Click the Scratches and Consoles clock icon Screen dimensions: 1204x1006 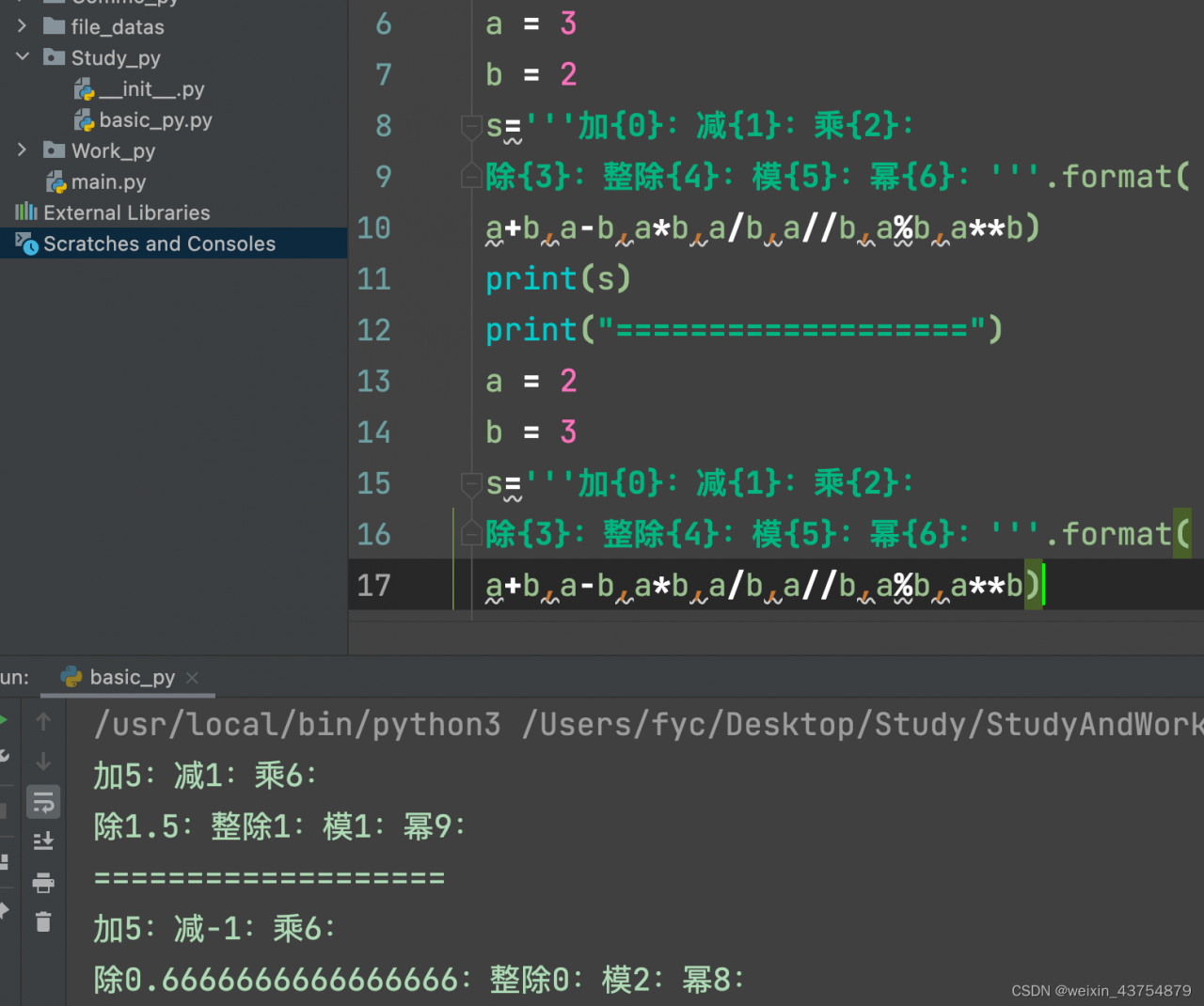point(26,244)
